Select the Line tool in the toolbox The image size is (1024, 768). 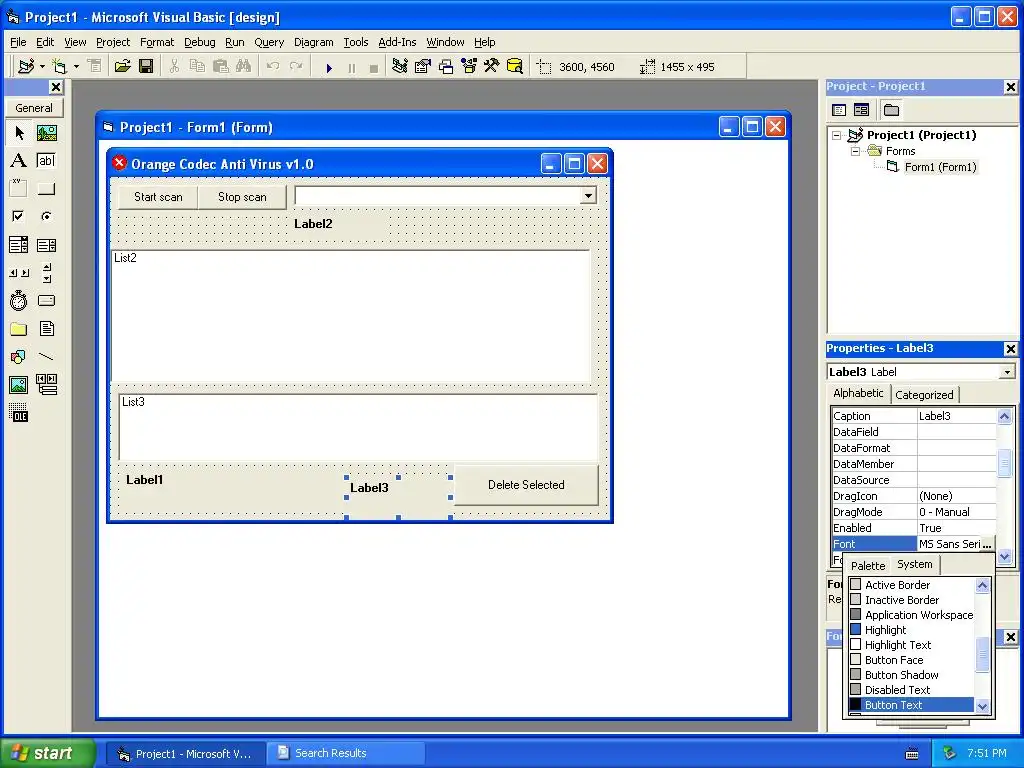click(46, 357)
